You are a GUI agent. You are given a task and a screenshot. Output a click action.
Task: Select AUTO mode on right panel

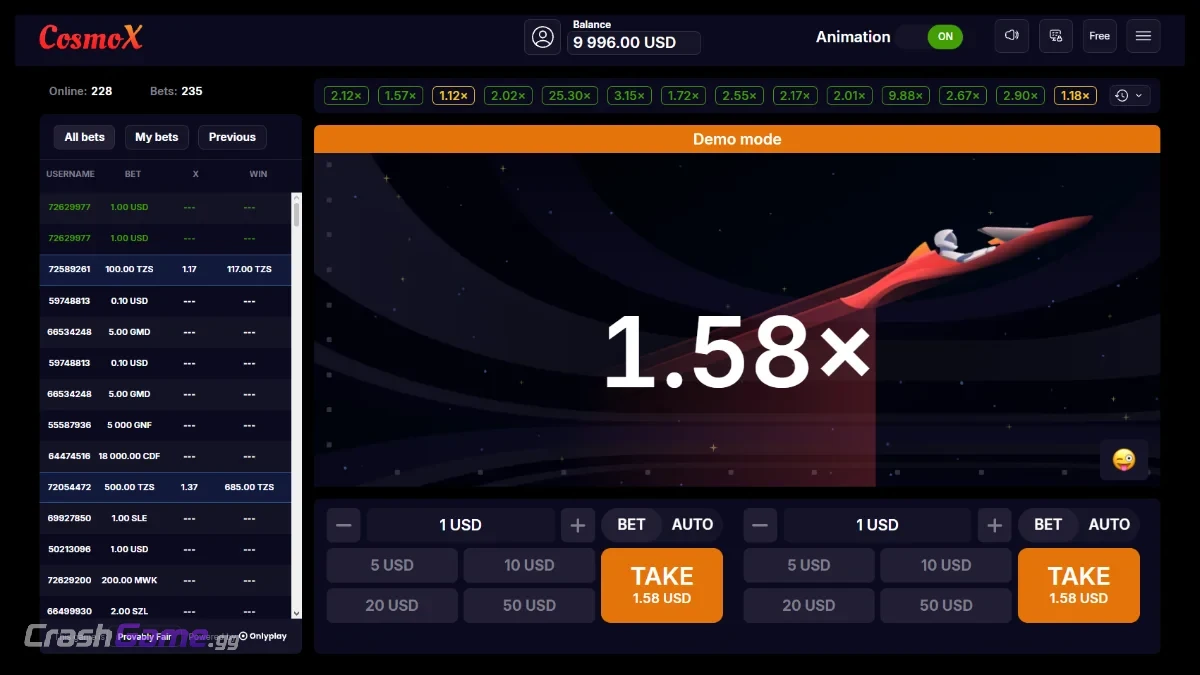click(1109, 524)
